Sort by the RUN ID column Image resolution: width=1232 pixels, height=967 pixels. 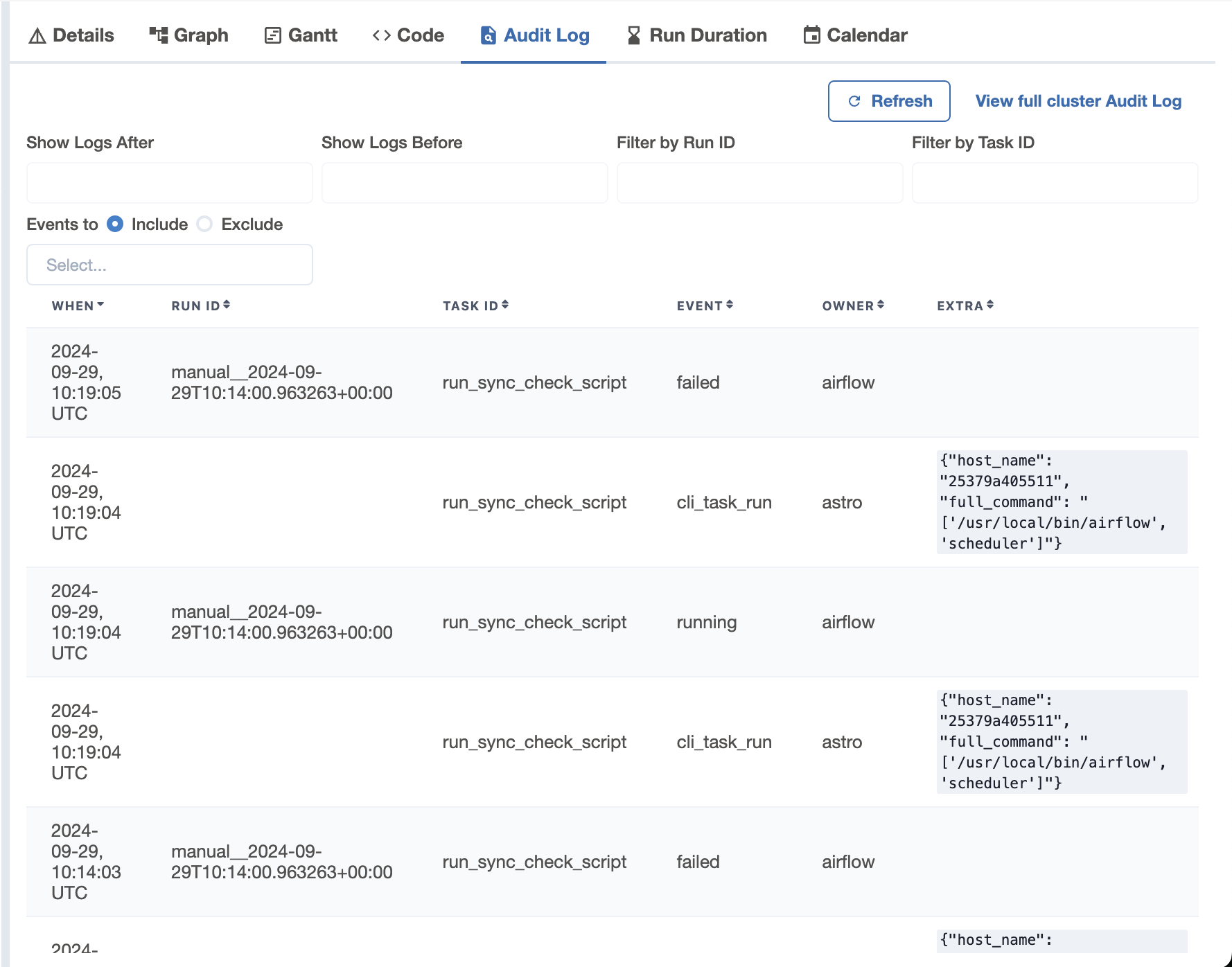201,305
